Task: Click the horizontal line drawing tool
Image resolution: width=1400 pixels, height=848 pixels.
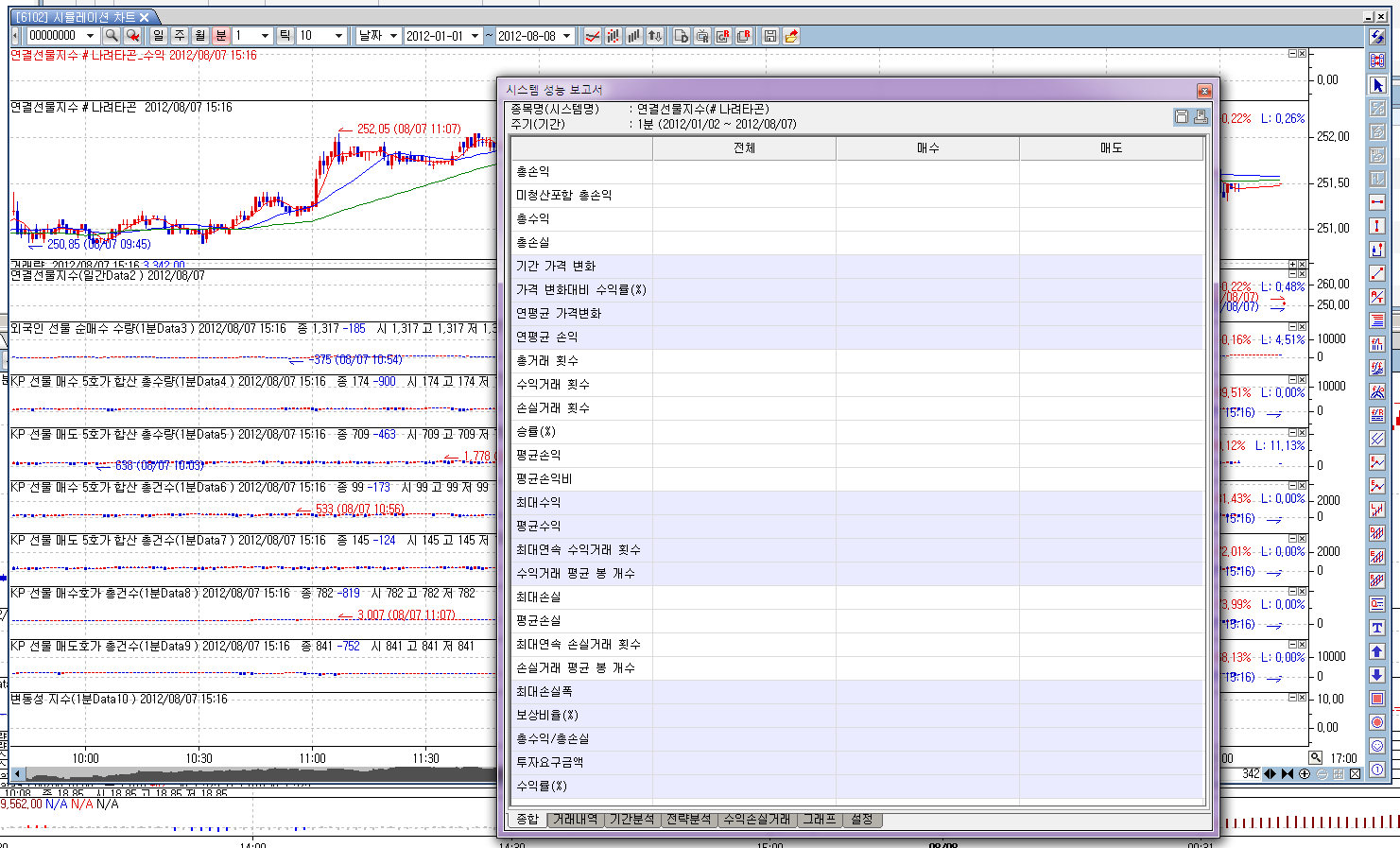Action: coord(1377,202)
